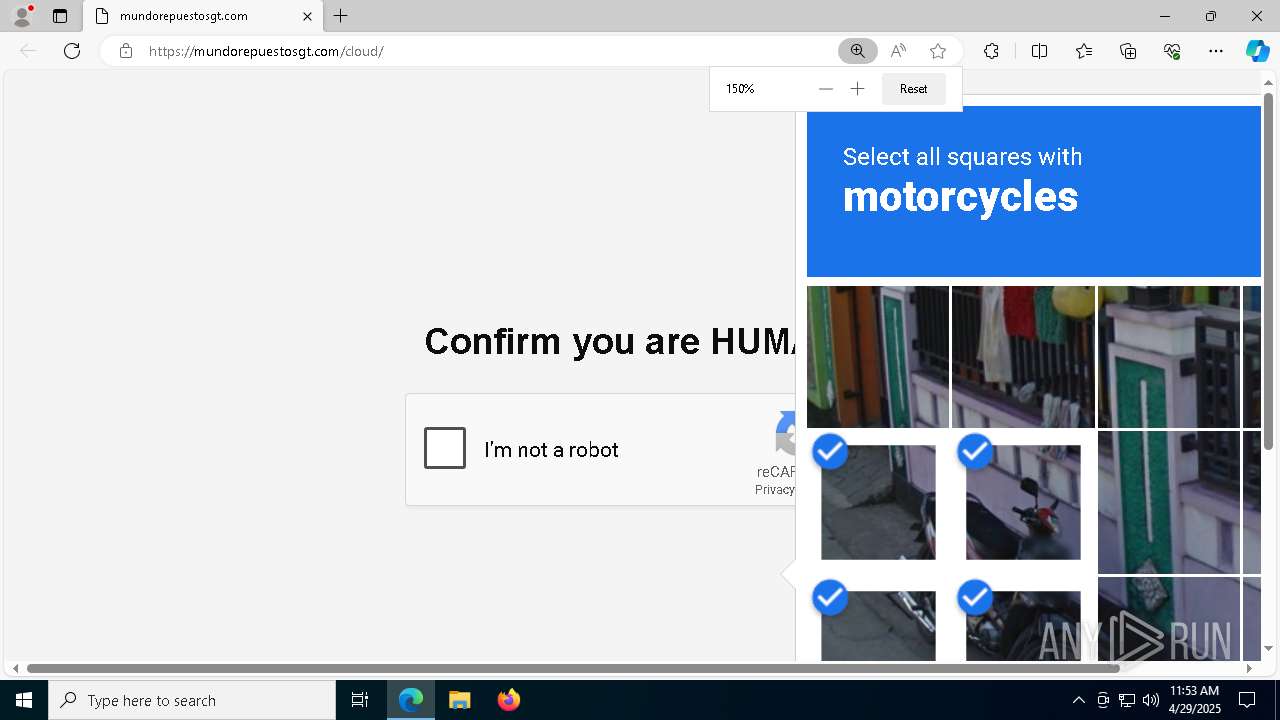Screen dimensions: 1280x720
Task: Open Extensions puzzle icon
Action: (991, 51)
